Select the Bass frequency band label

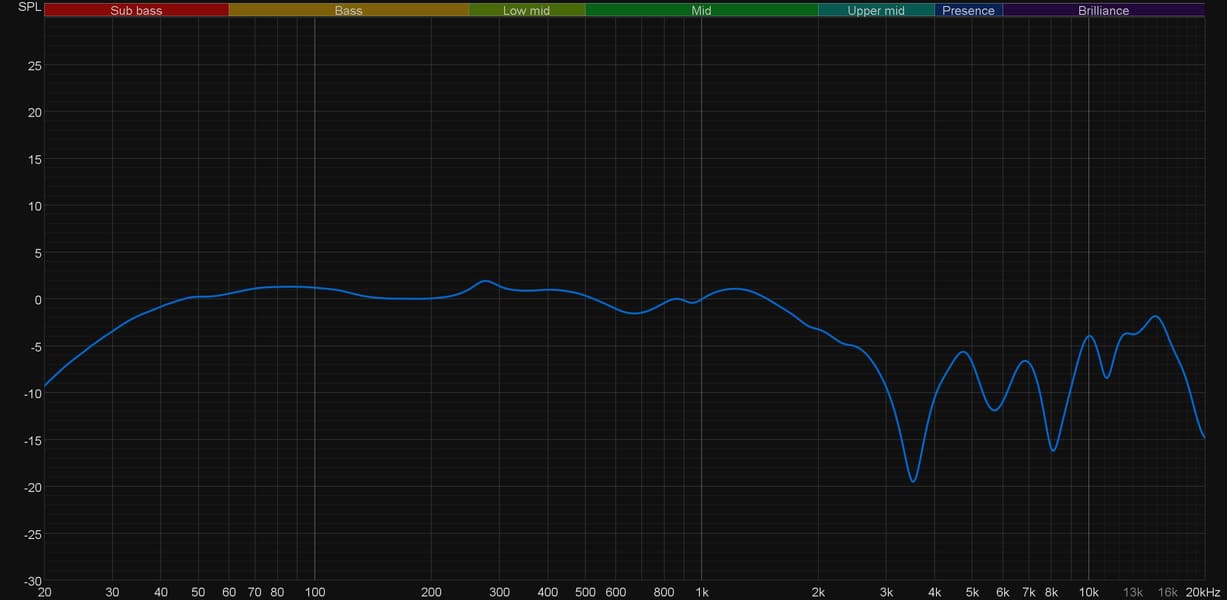coord(349,10)
